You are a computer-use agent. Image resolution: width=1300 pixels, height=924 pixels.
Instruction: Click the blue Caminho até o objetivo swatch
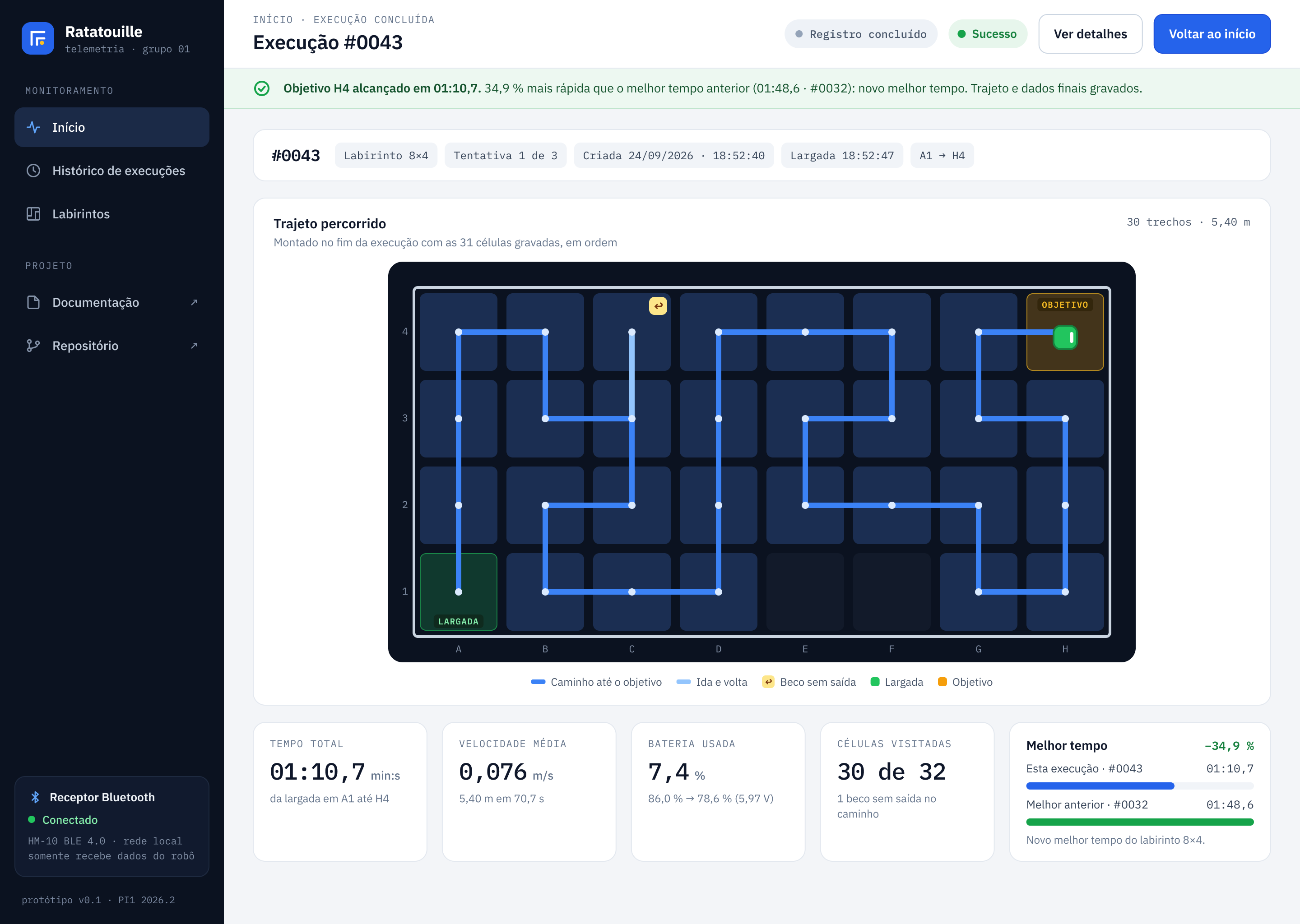tap(538, 682)
